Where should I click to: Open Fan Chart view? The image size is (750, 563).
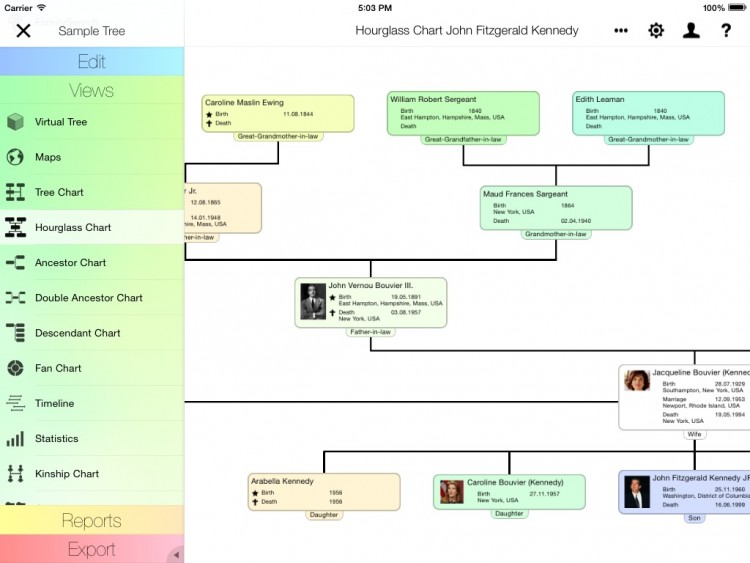click(92, 368)
